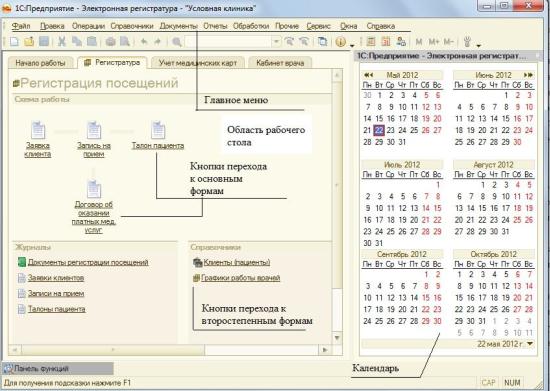This screenshot has width=550, height=391.
Task: Open the Графики работы врачей link
Action: (241, 278)
